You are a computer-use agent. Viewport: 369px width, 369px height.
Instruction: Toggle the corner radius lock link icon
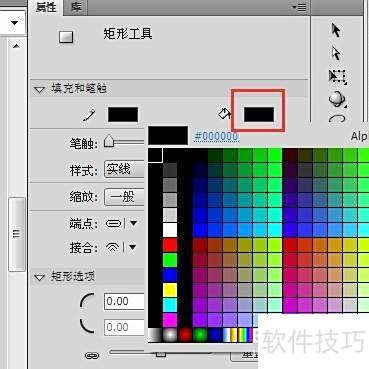(x=92, y=356)
